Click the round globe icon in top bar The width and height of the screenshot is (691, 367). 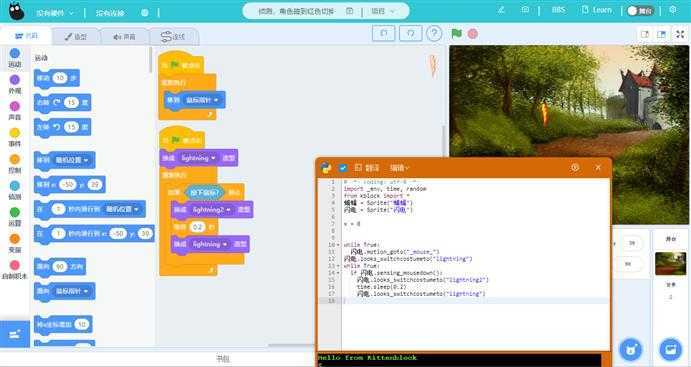coord(145,13)
